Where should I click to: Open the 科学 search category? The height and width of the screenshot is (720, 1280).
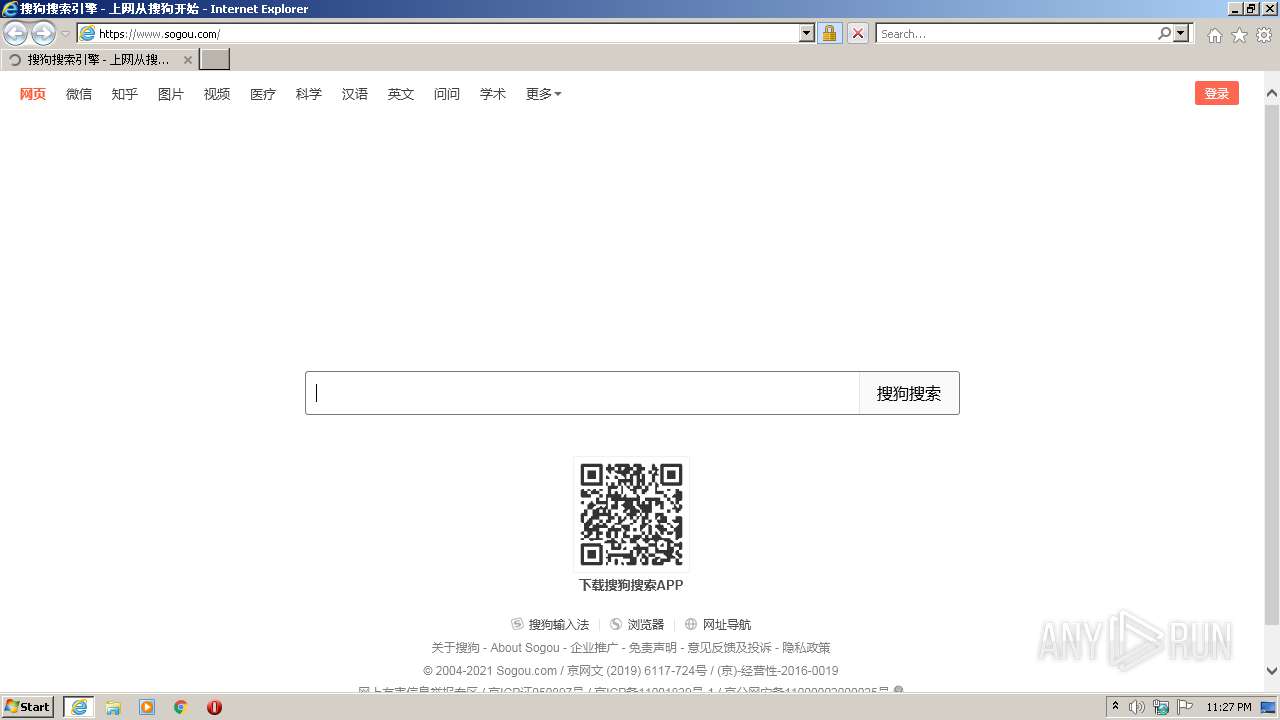pos(309,94)
